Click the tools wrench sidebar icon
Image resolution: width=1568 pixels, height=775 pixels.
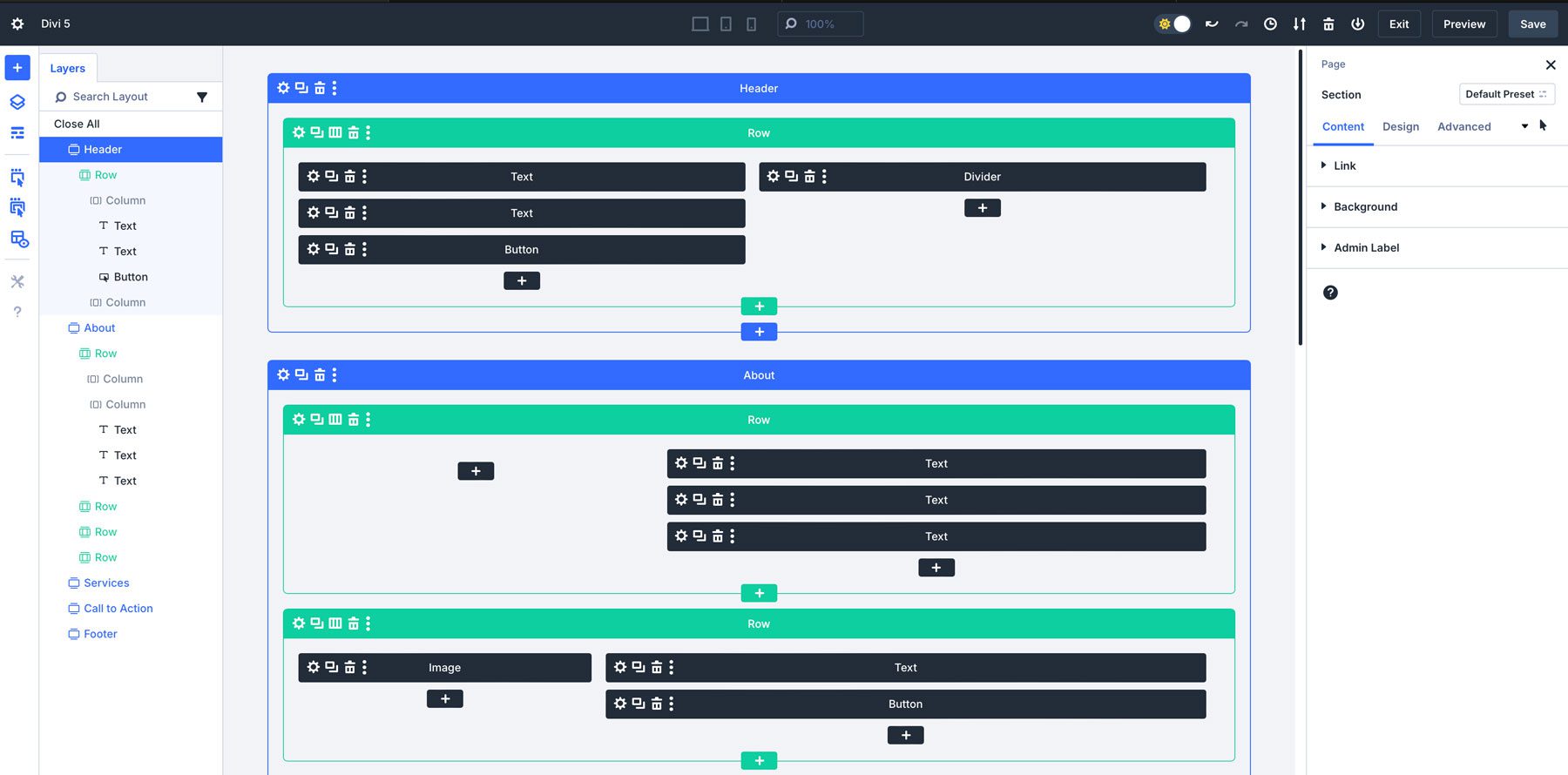point(17,281)
